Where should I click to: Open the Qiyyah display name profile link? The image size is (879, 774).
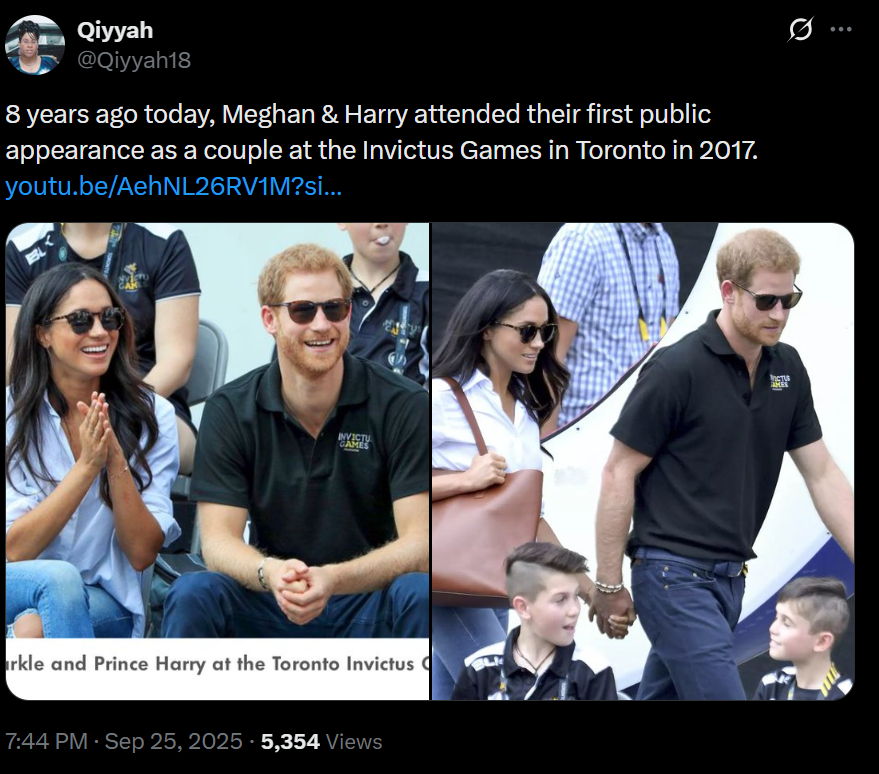(x=115, y=30)
